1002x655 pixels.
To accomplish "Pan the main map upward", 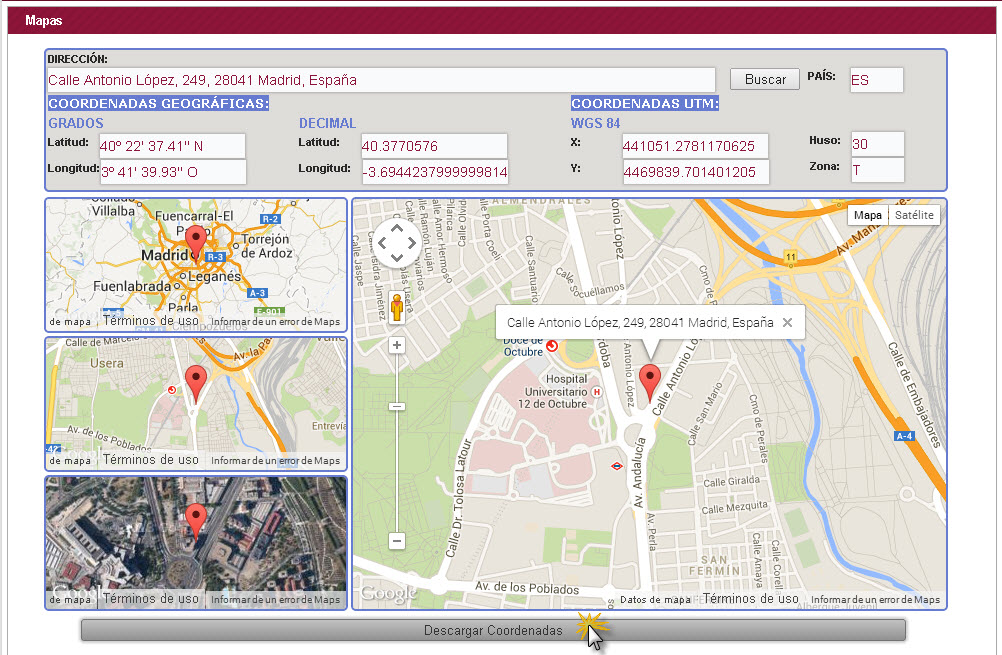I will click(x=397, y=228).
